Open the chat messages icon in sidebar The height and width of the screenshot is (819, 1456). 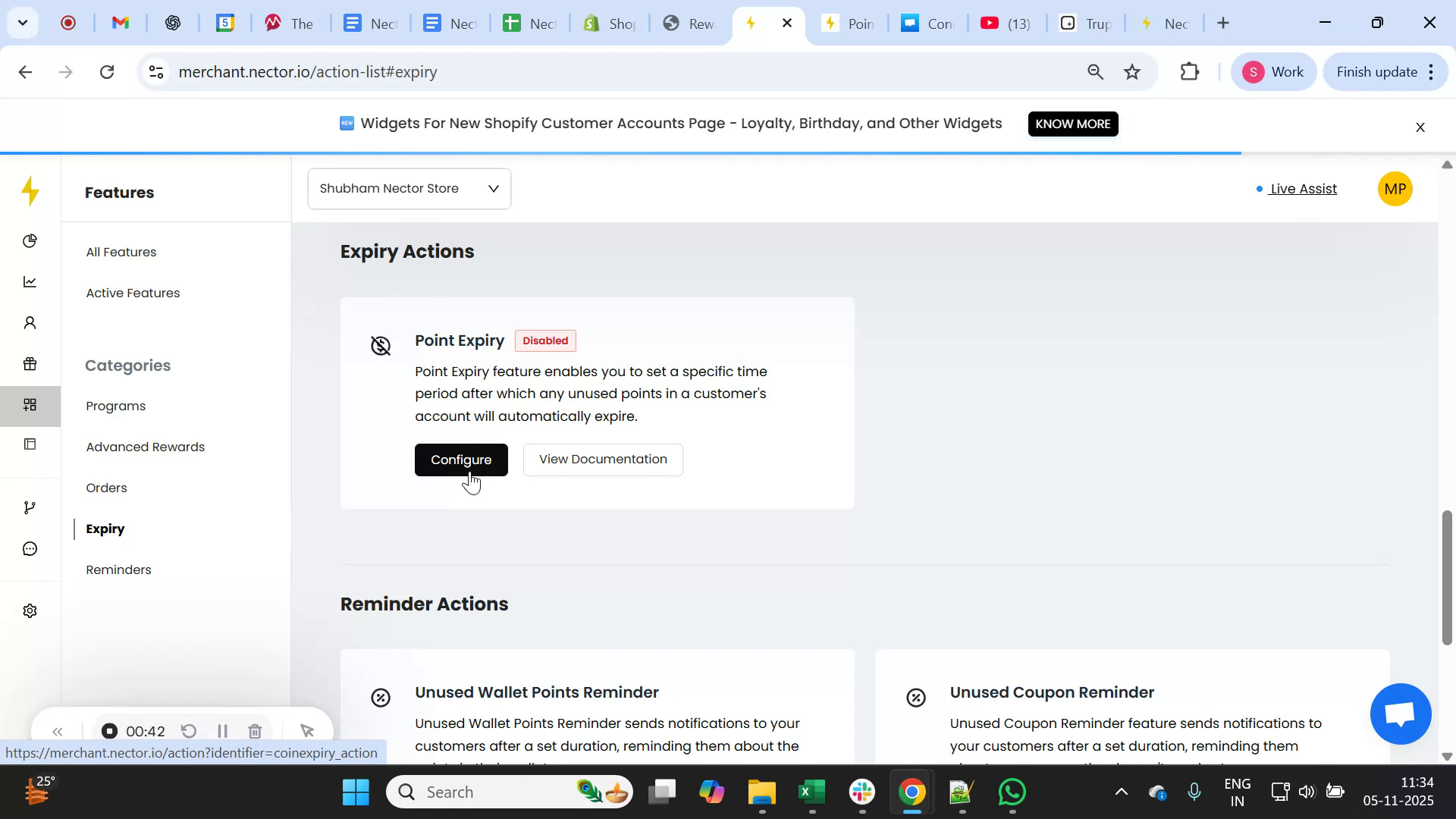click(30, 548)
